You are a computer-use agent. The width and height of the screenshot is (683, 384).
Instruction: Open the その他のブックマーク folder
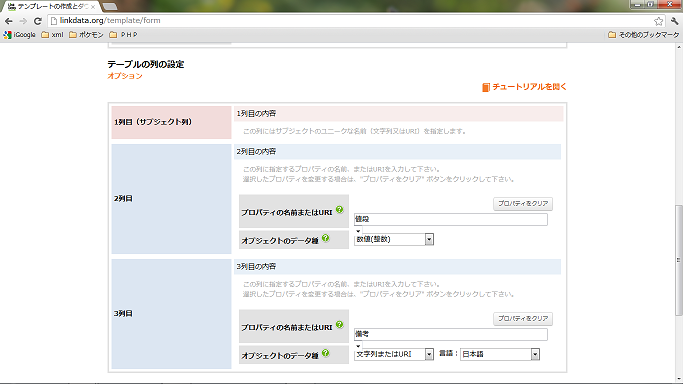[643, 34]
